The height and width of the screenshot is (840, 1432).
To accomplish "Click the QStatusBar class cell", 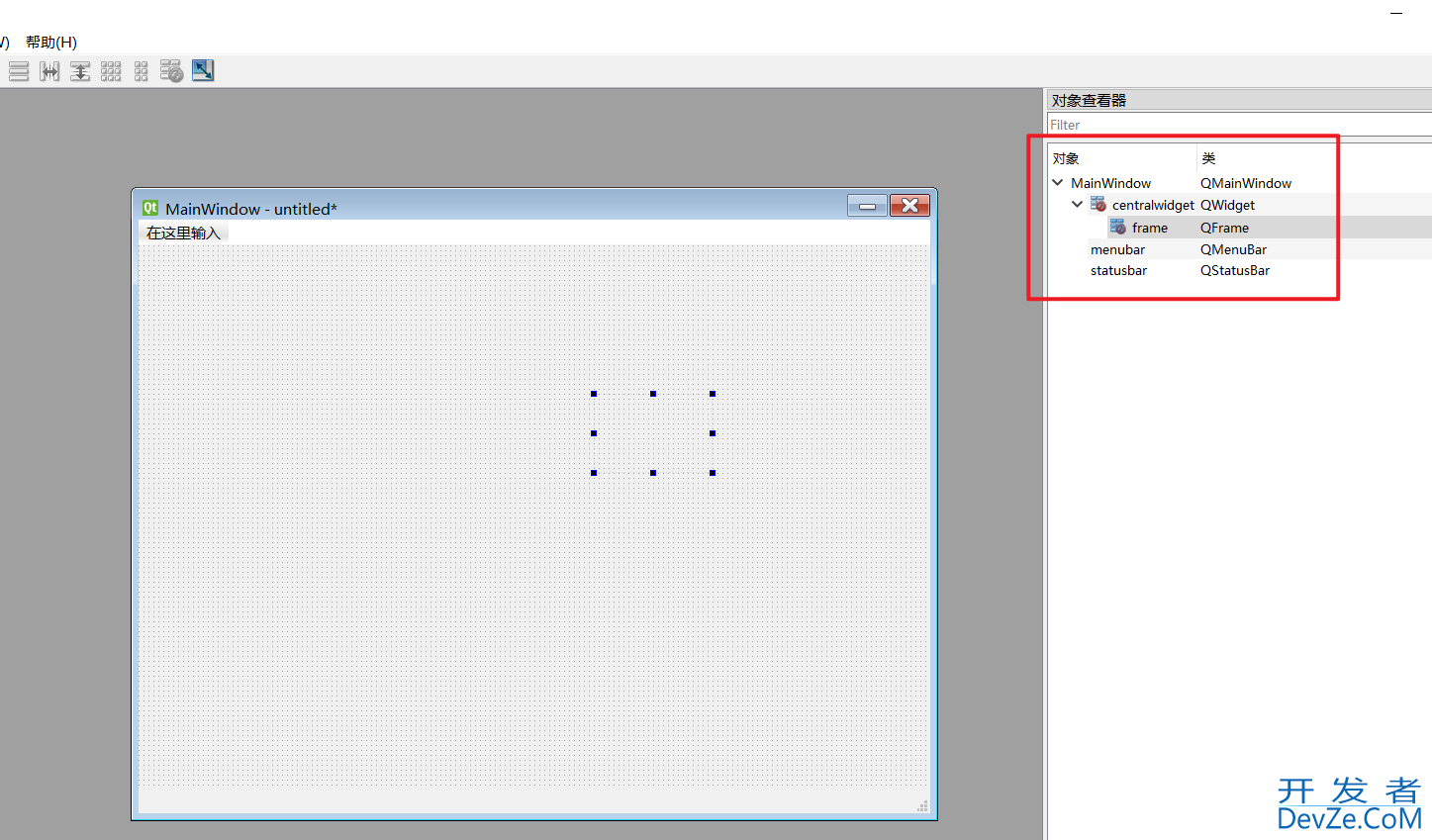I will click(x=1235, y=270).
